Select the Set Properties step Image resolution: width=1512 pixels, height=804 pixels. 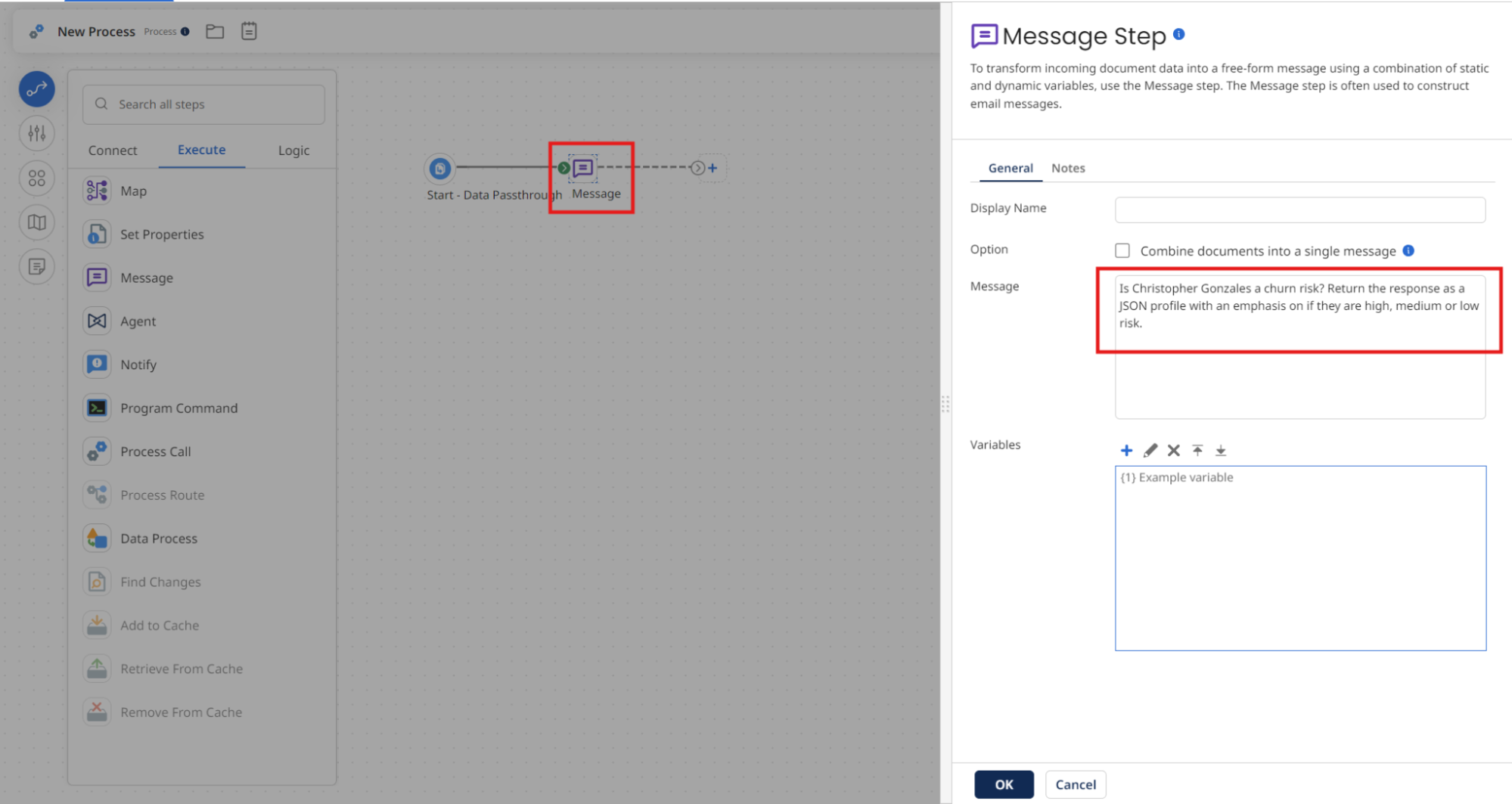pos(162,234)
